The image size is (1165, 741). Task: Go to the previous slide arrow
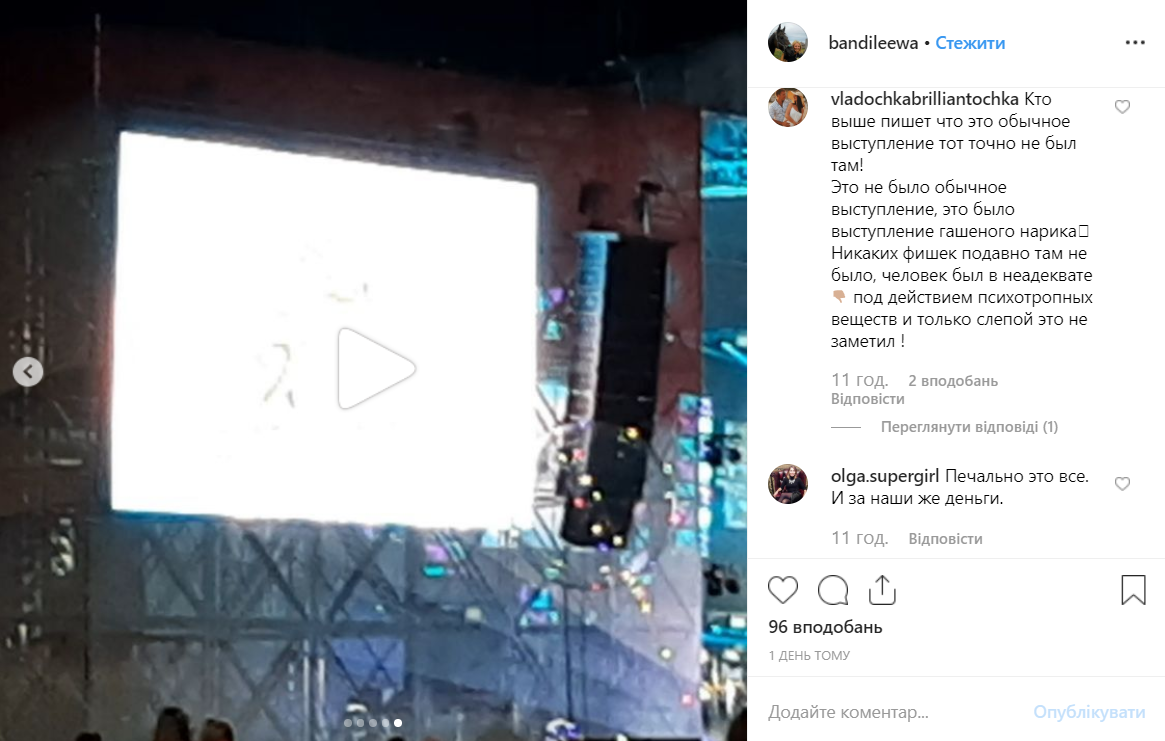pyautogui.click(x=28, y=372)
